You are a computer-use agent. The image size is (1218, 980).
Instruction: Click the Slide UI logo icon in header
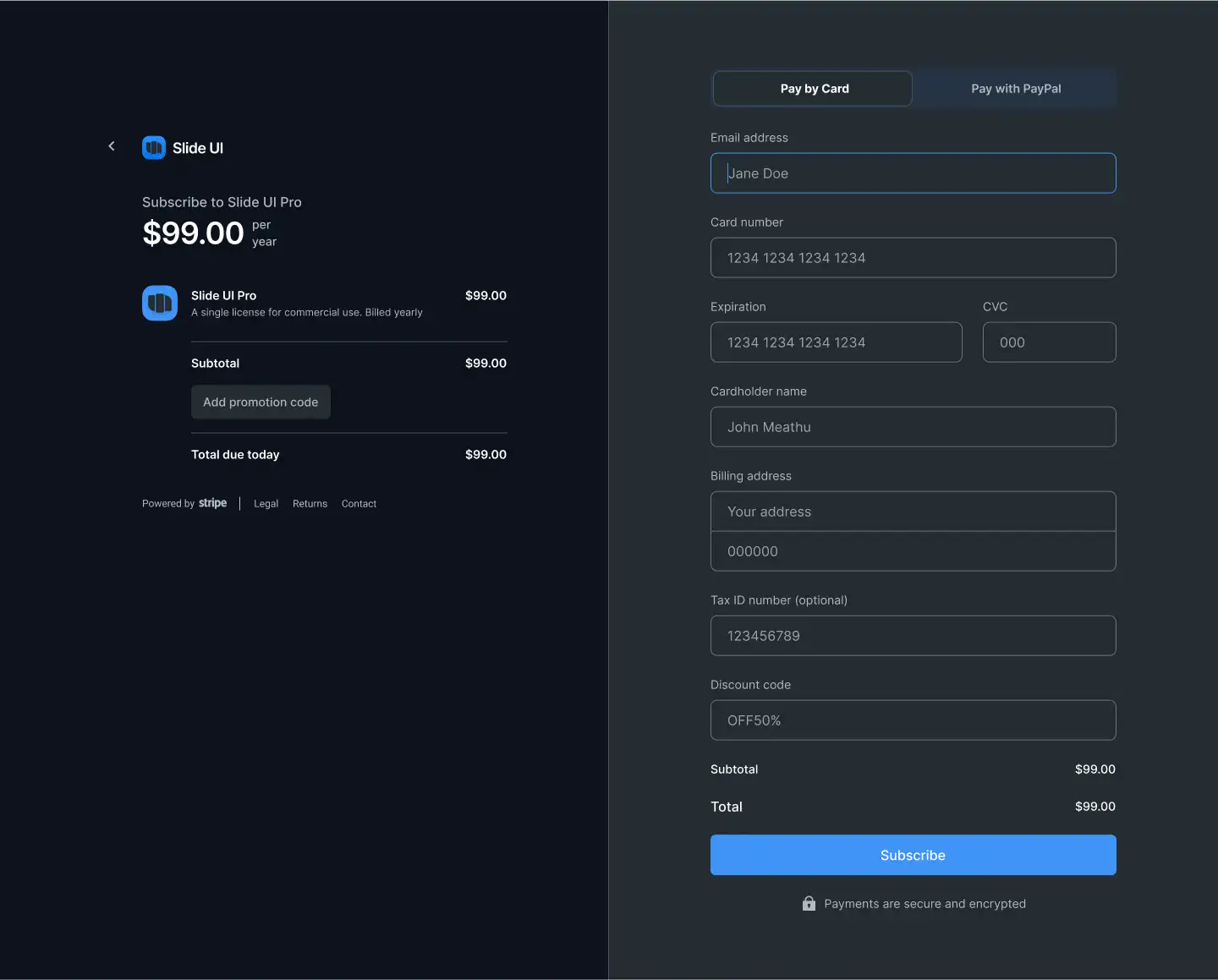point(154,148)
